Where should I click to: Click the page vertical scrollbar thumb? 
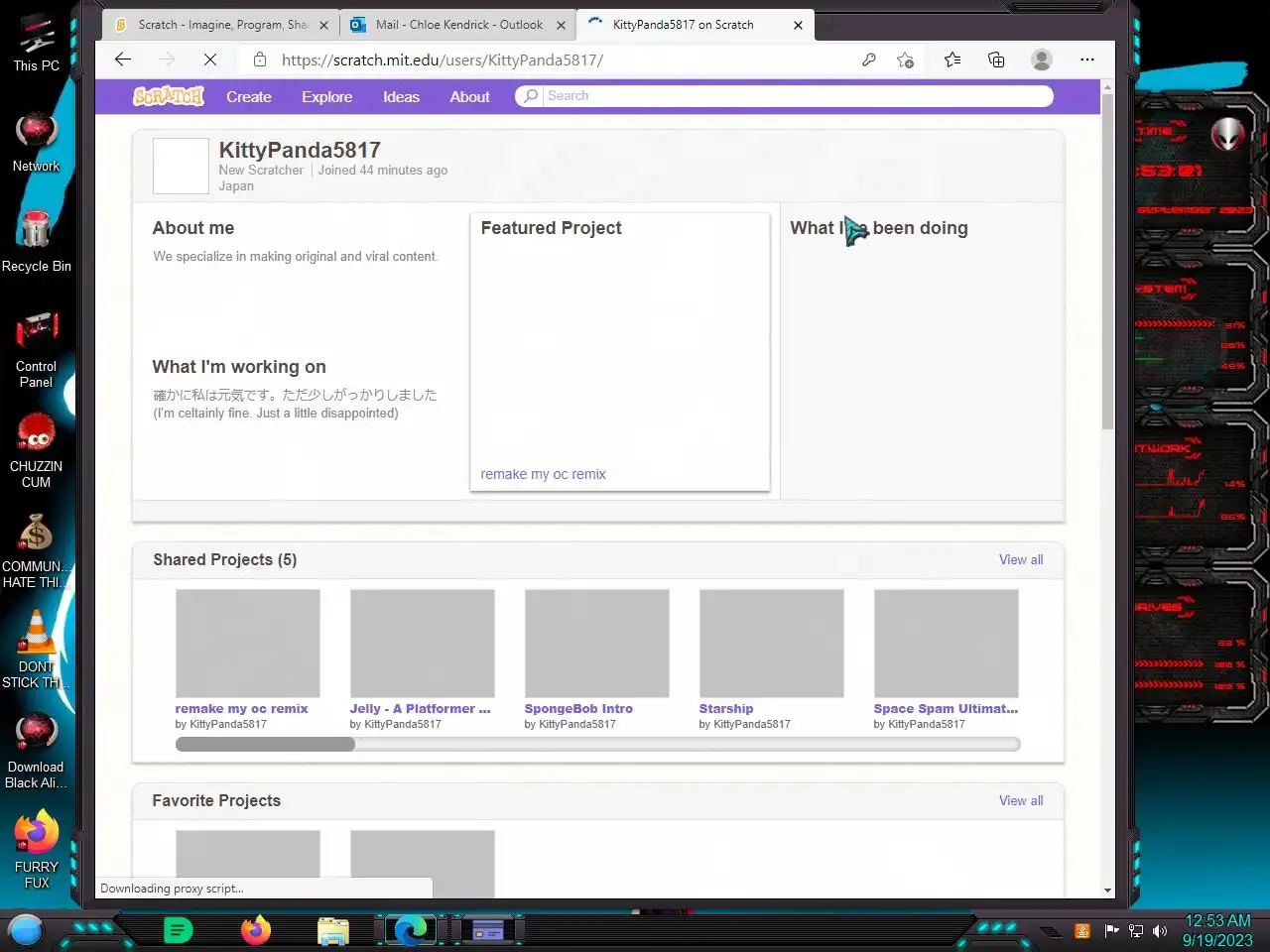pos(1107,263)
